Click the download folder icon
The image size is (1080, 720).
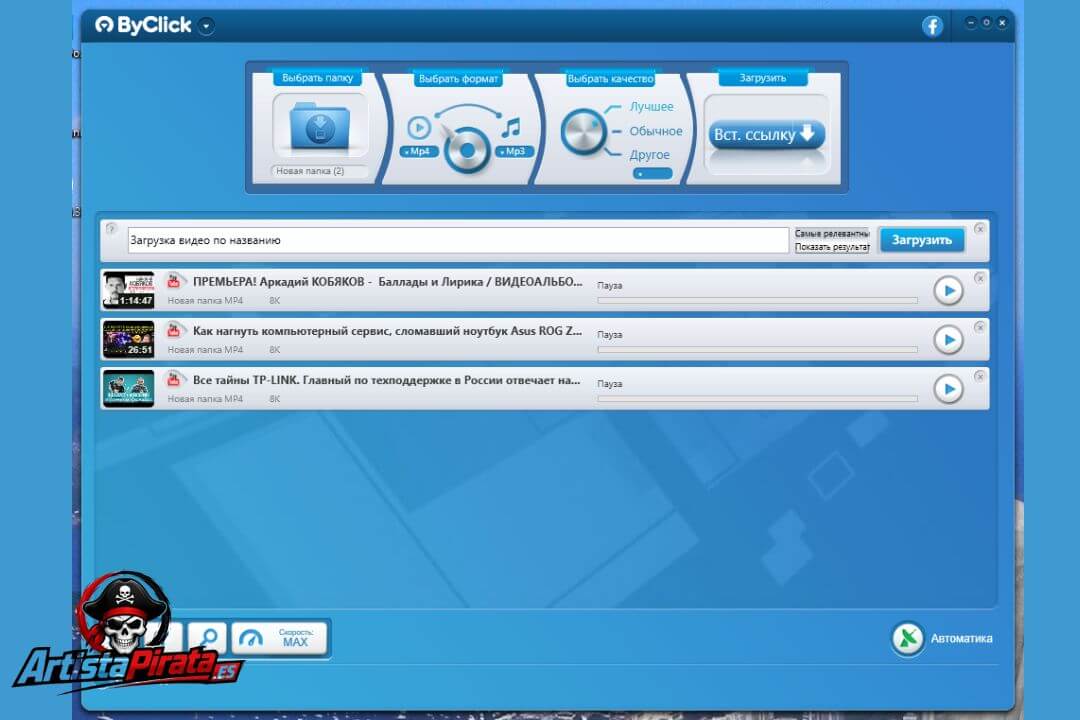pos(320,126)
